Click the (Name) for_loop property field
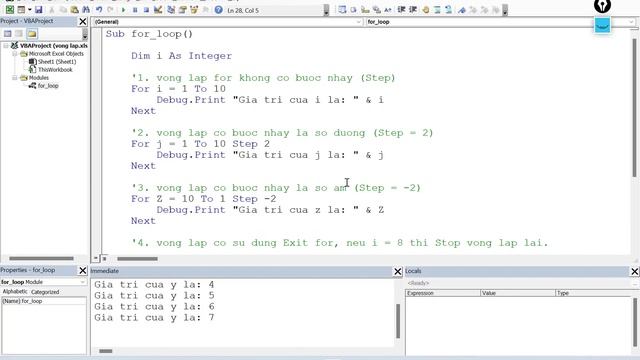Viewport: 640px width, 360px height. [x=44, y=301]
